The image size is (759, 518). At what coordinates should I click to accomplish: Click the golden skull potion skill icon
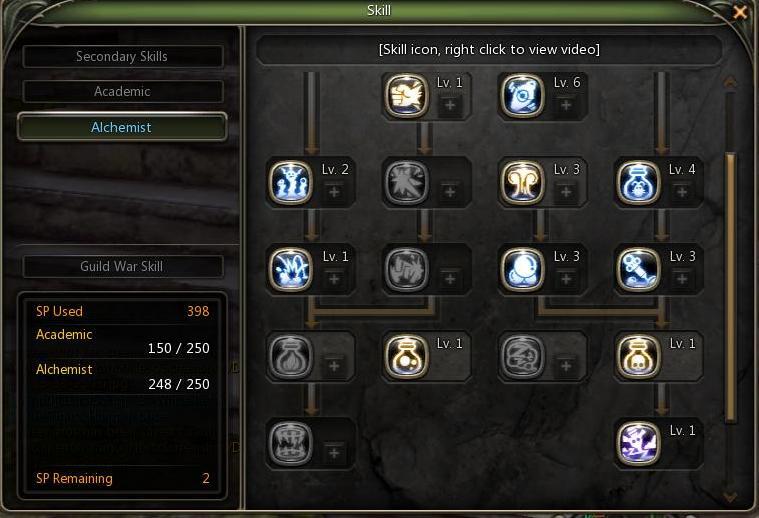click(638, 357)
